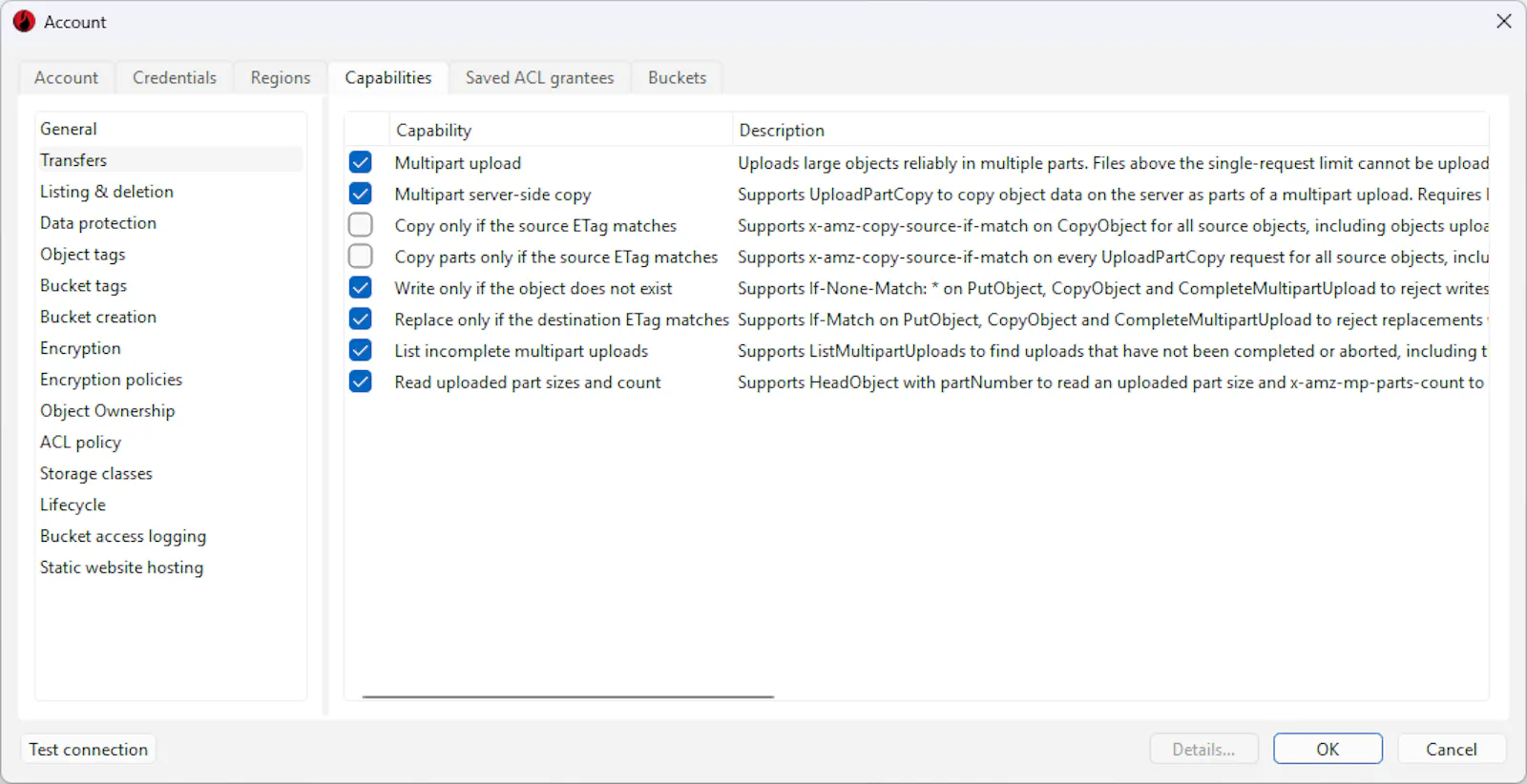1527x784 pixels.
Task: Select Object tags in the category list
Action: click(x=170, y=255)
